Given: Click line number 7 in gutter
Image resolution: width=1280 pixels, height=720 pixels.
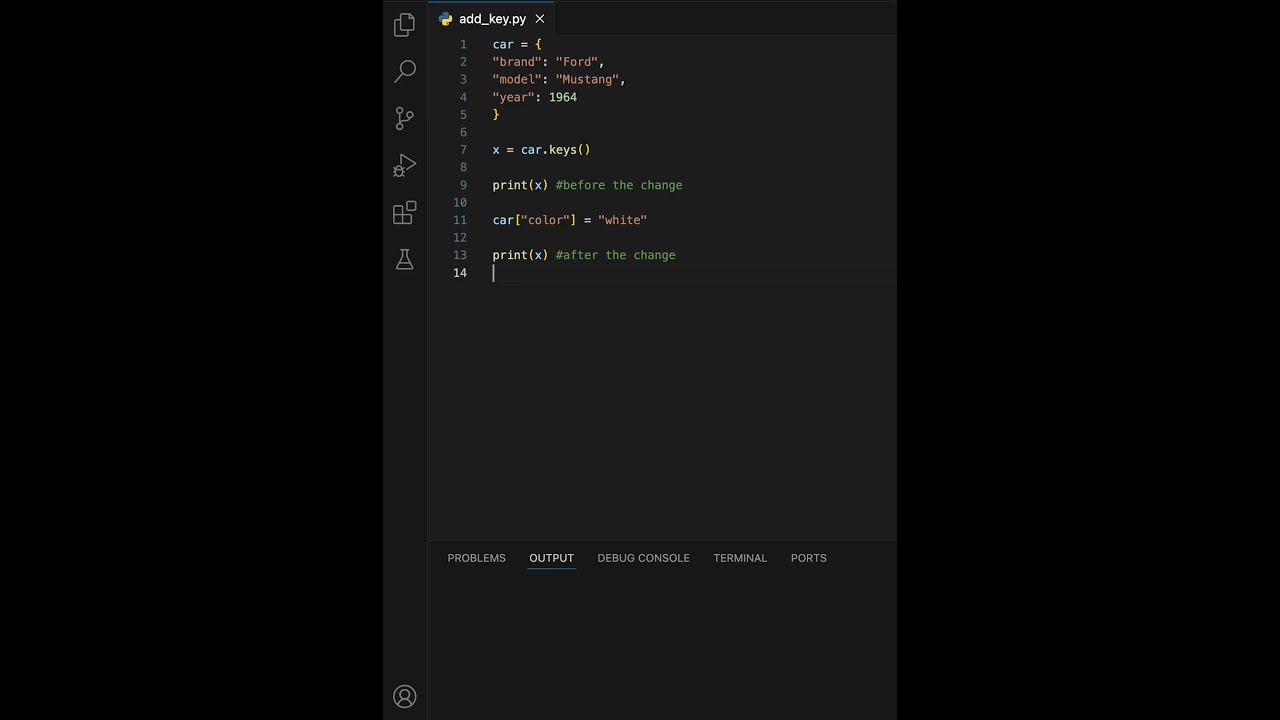Looking at the screenshot, I should [463, 149].
